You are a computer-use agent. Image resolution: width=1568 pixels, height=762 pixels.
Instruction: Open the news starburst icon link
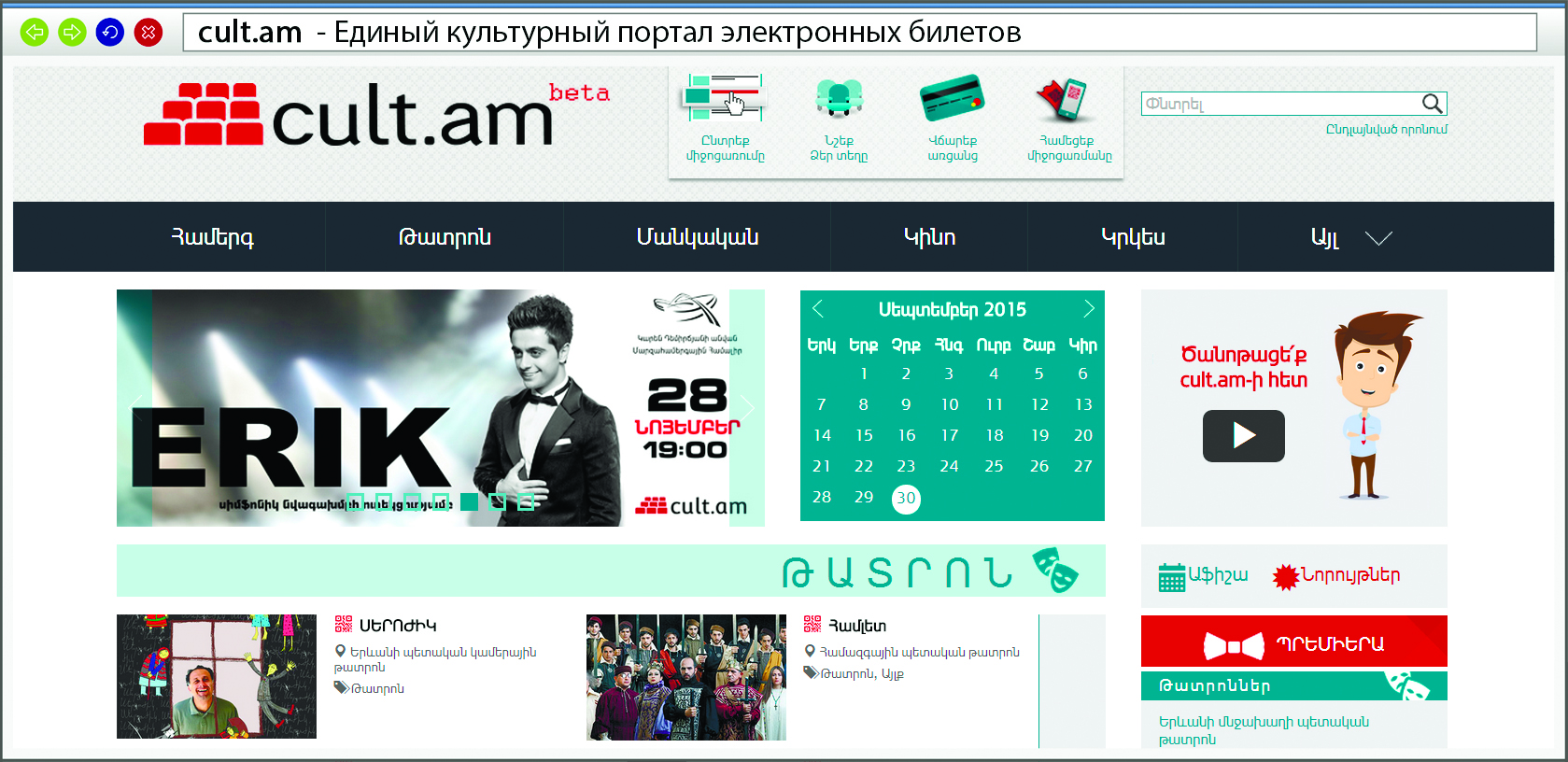pos(1286,577)
